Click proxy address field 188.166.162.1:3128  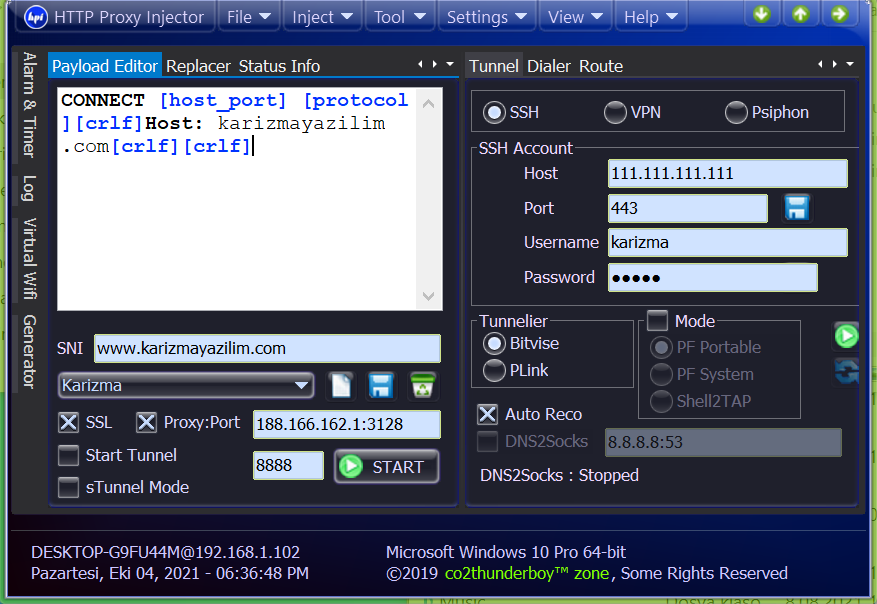pos(347,424)
